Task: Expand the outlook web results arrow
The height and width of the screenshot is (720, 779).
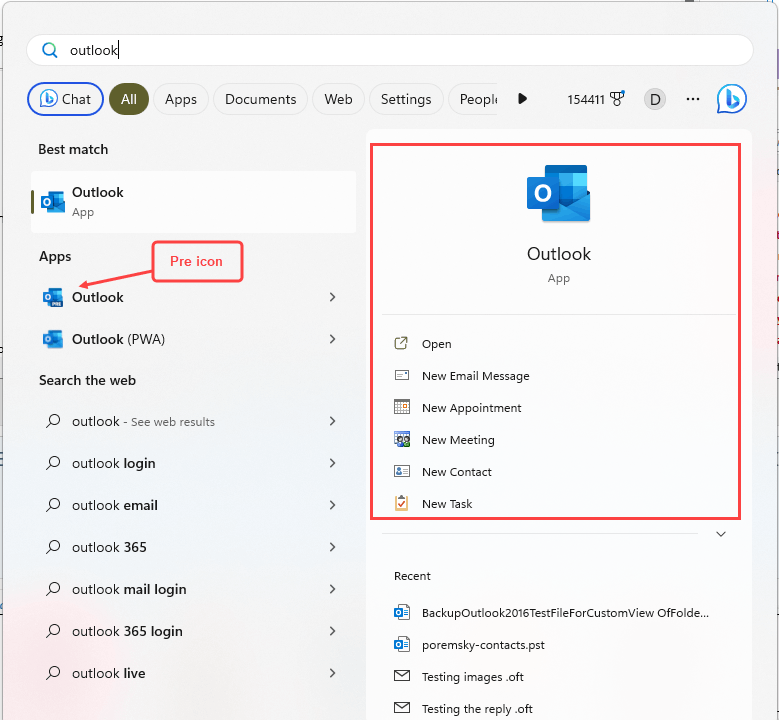Action: 332,421
